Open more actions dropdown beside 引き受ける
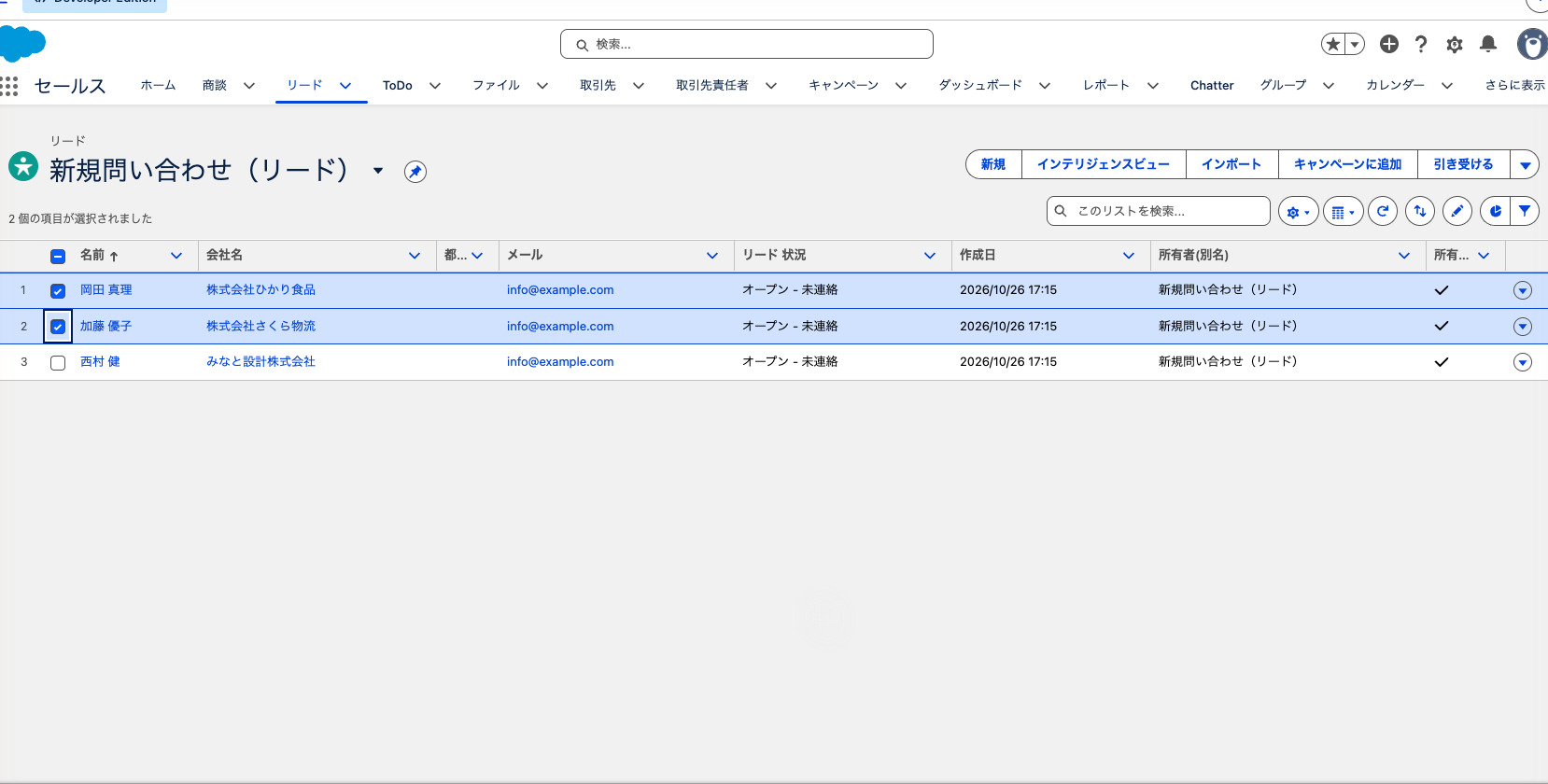 click(x=1525, y=164)
